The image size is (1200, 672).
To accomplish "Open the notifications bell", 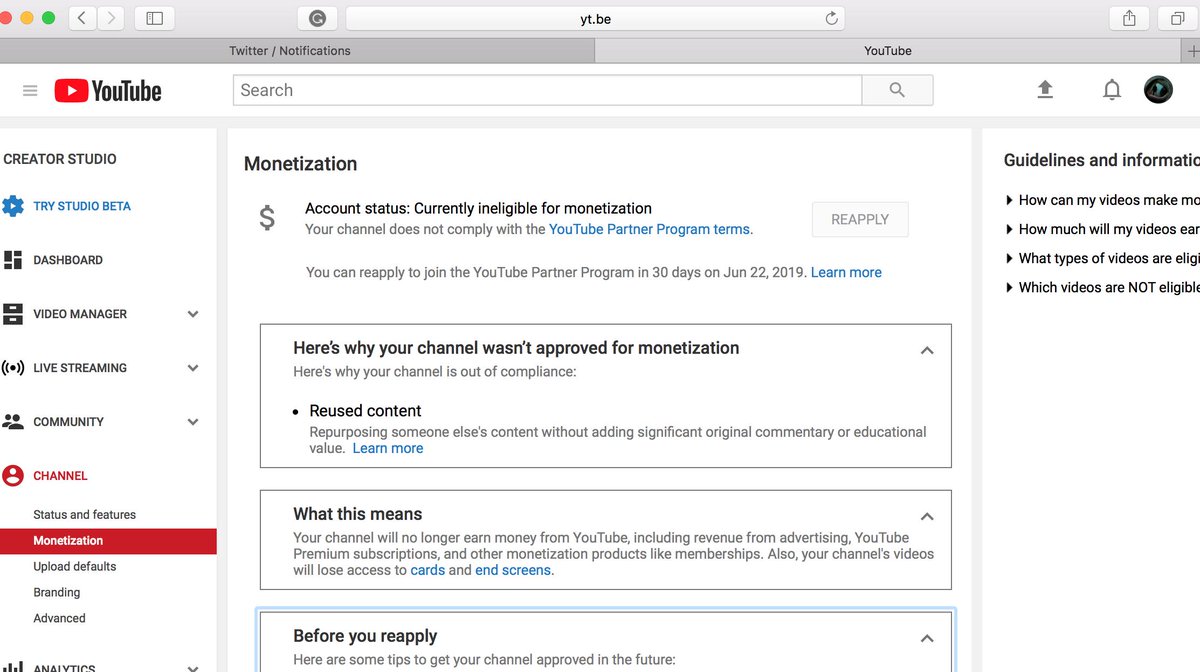I will click(x=1112, y=90).
